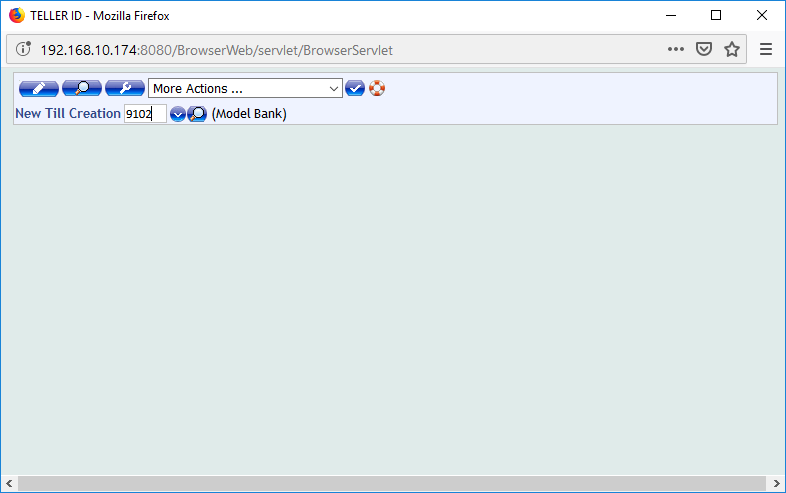Open the site information icon in address bar
Image resolution: width=786 pixels, height=493 pixels.
pos(23,49)
